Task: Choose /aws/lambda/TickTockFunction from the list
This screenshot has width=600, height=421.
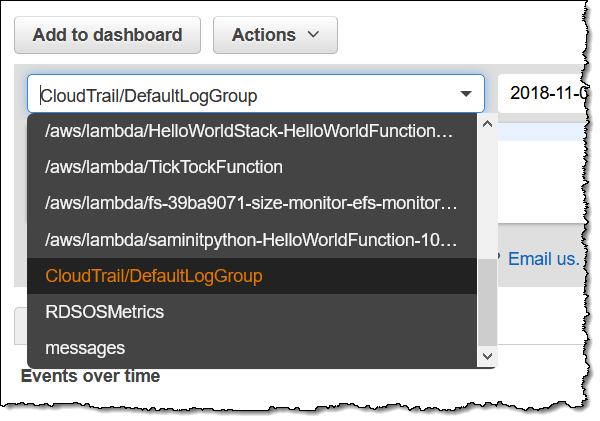Action: point(164,167)
